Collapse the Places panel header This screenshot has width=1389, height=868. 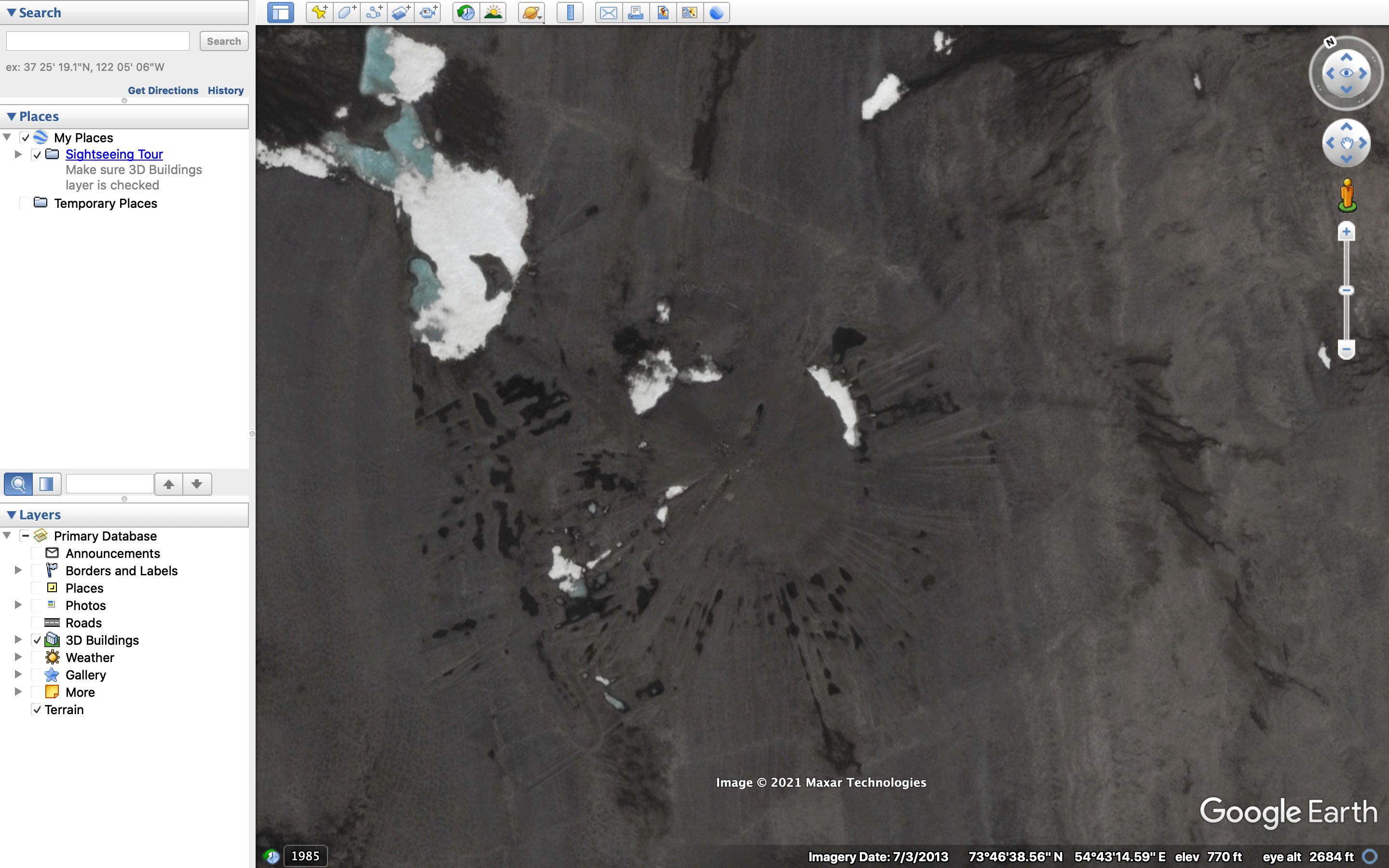[12, 117]
